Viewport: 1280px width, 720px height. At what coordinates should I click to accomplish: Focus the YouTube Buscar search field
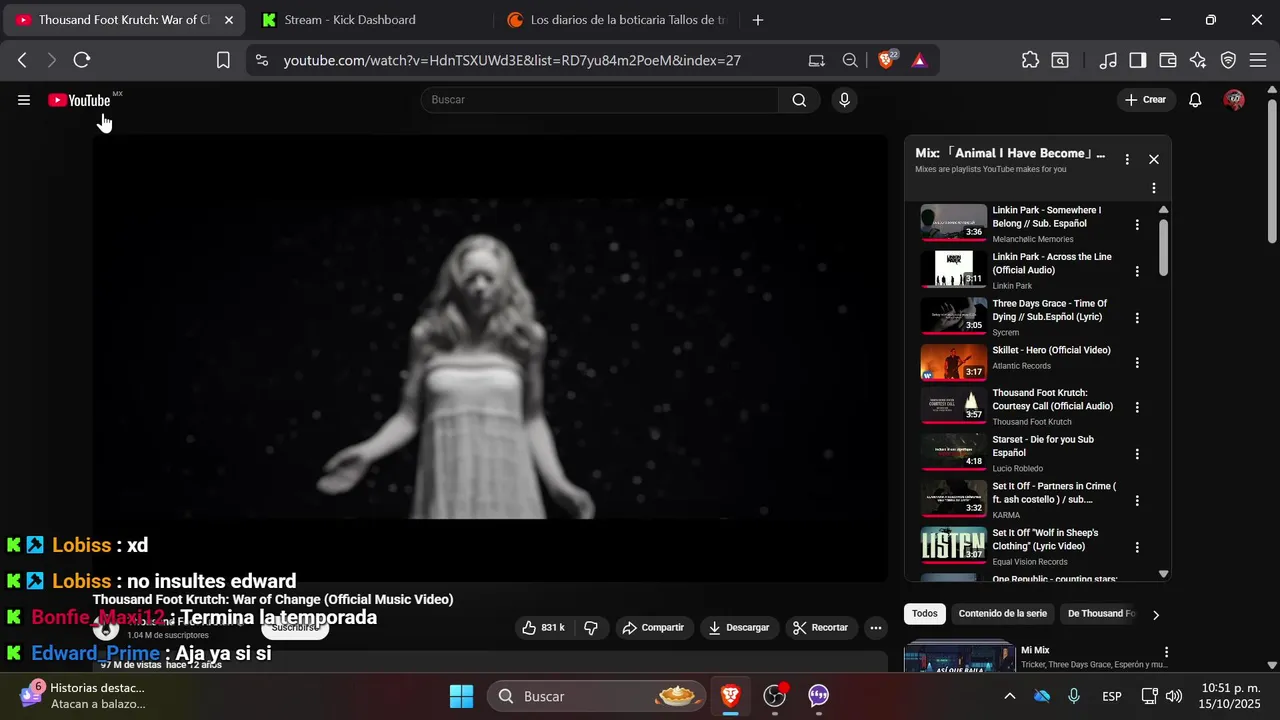[600, 100]
